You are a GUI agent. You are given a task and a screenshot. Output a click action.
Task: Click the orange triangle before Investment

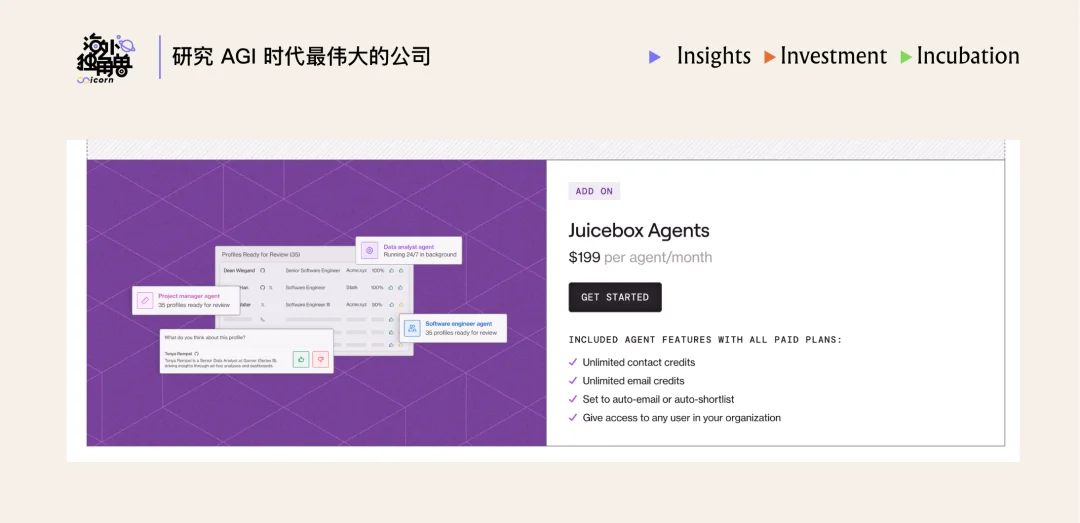click(x=770, y=57)
